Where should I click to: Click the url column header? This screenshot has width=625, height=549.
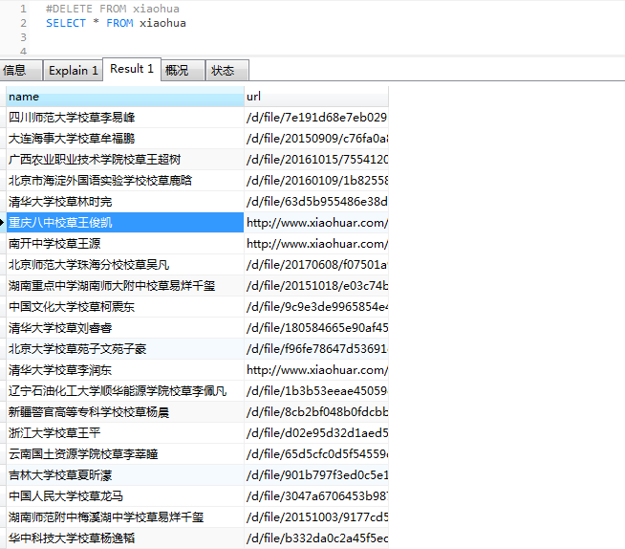click(316, 96)
